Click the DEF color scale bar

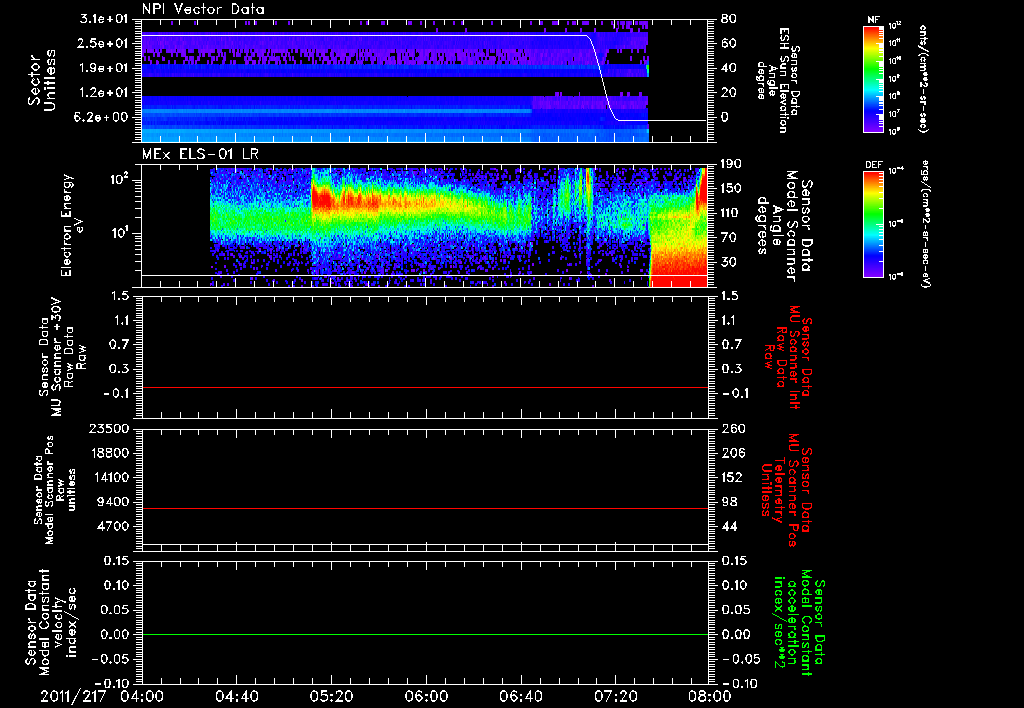[874, 224]
